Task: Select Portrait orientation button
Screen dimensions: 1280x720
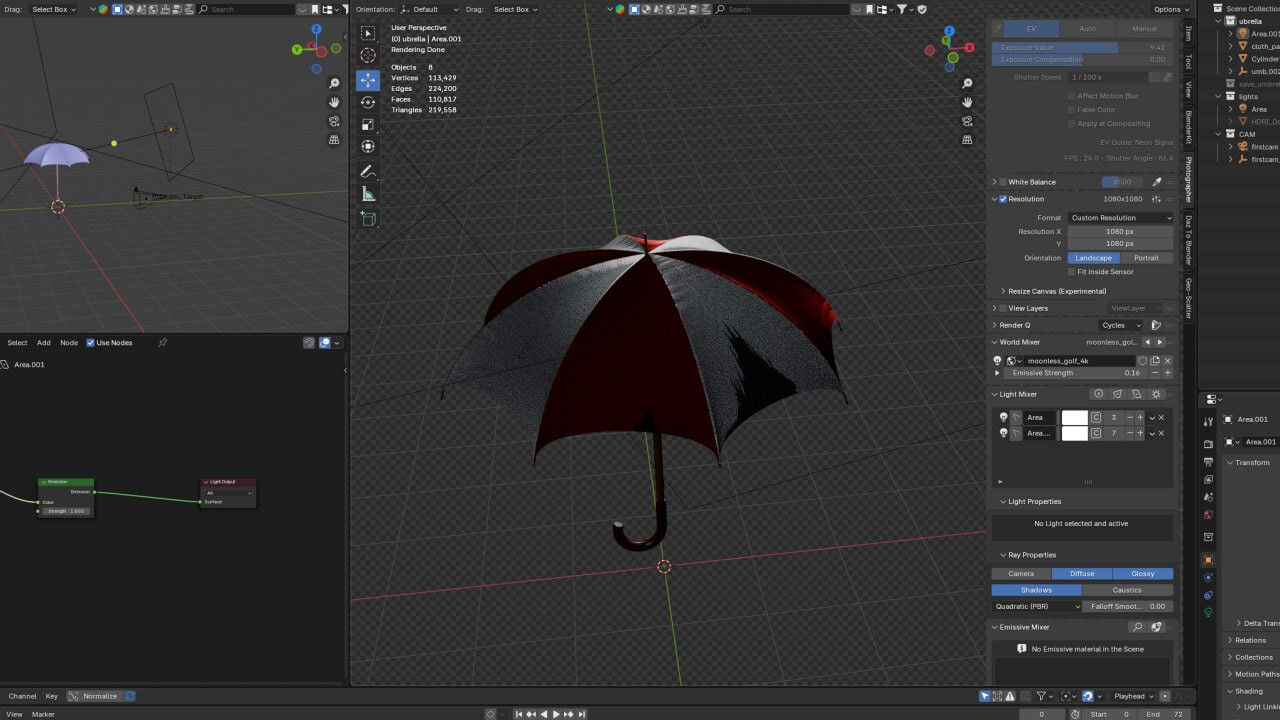Action: coord(1146,258)
